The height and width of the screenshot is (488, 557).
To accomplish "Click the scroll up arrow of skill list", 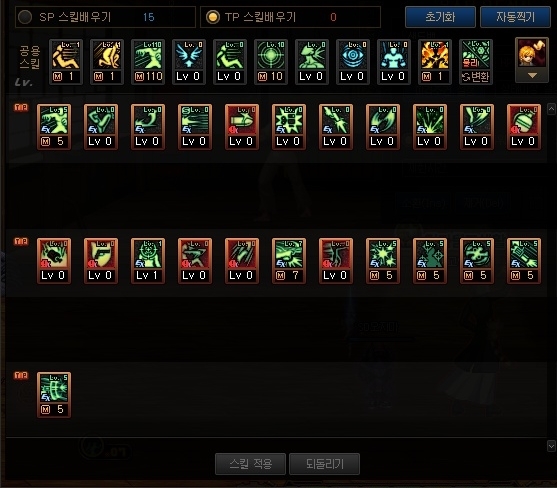I will coord(551,109).
